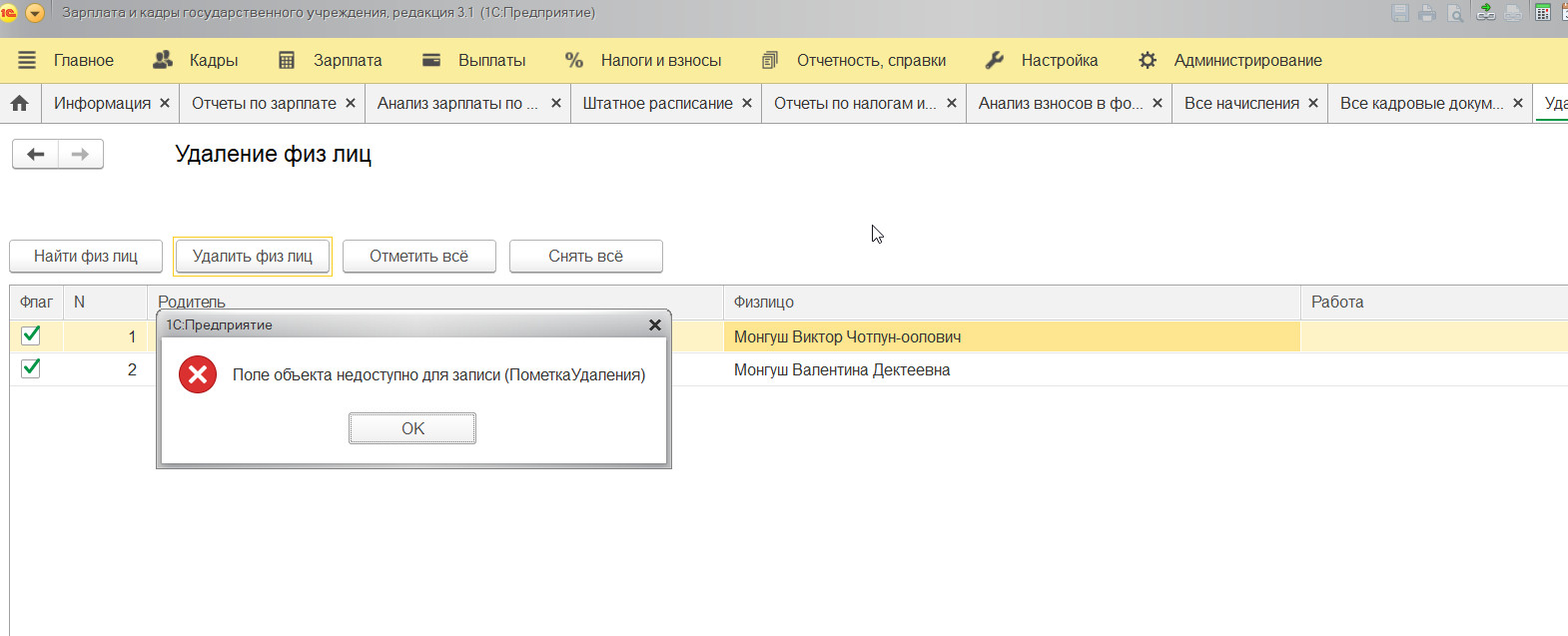This screenshot has width=1568, height=636.
Task: Switch to the Все начисления tab
Action: (x=1241, y=103)
